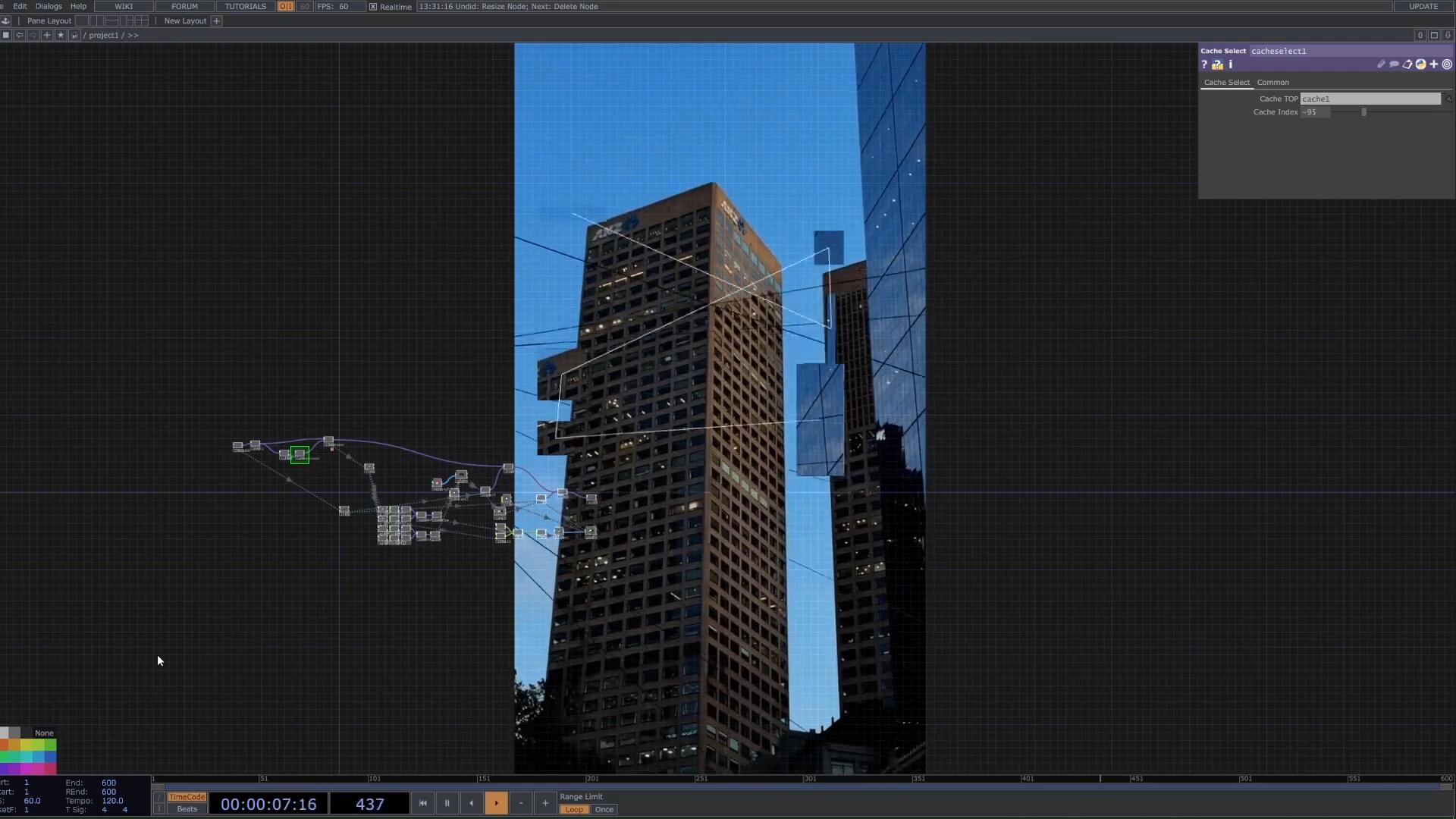Screen dimensions: 1456x819
Task: Click the speech bubble icon in parameter header
Action: tap(1394, 64)
